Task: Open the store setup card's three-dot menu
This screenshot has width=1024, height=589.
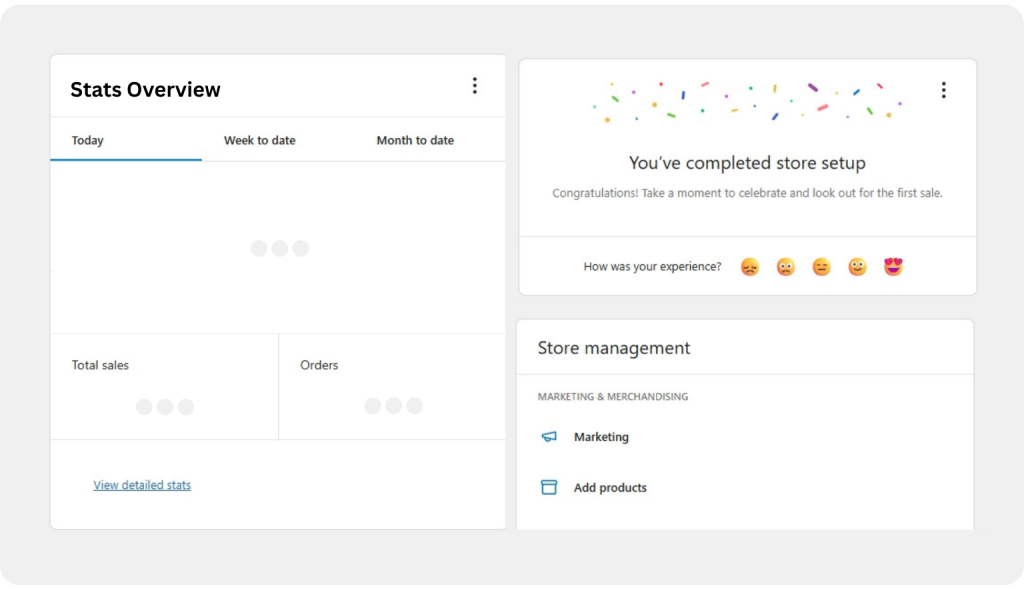Action: pyautogui.click(x=943, y=90)
